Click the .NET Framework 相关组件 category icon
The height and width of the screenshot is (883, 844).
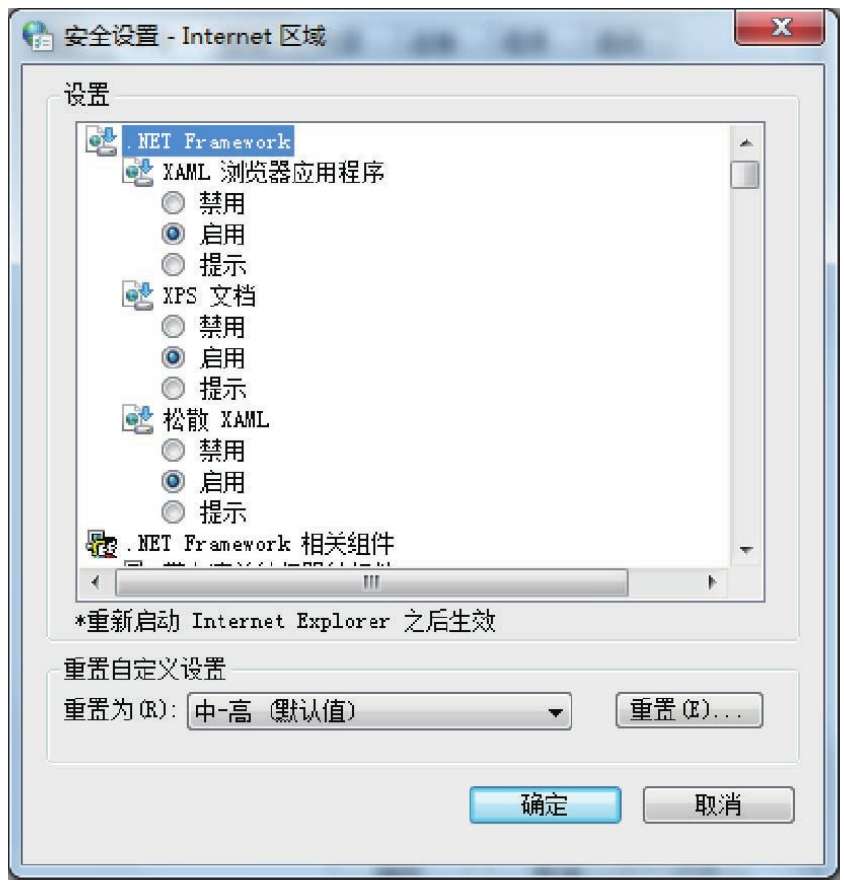[x=101, y=543]
